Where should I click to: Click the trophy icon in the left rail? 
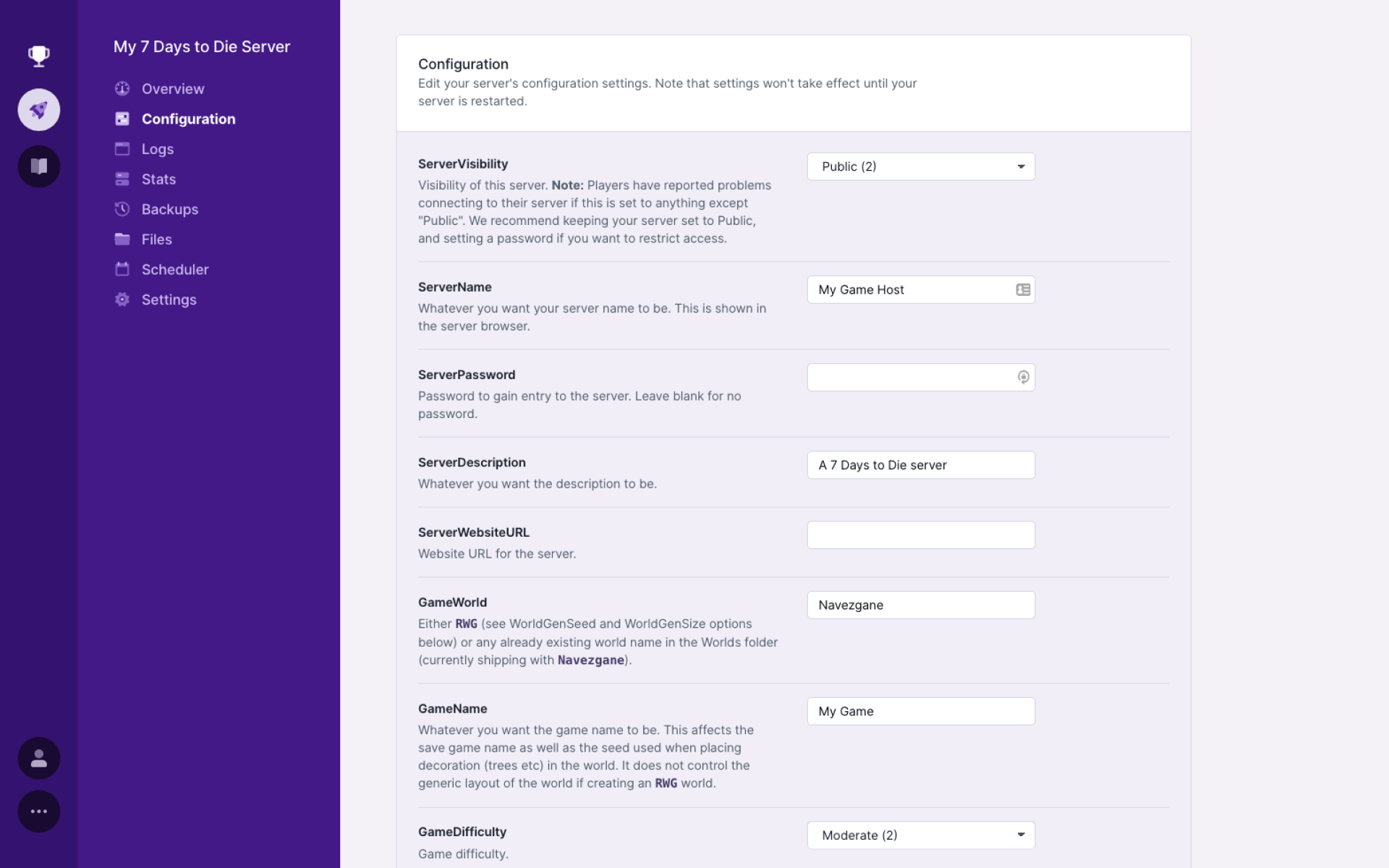tap(39, 56)
